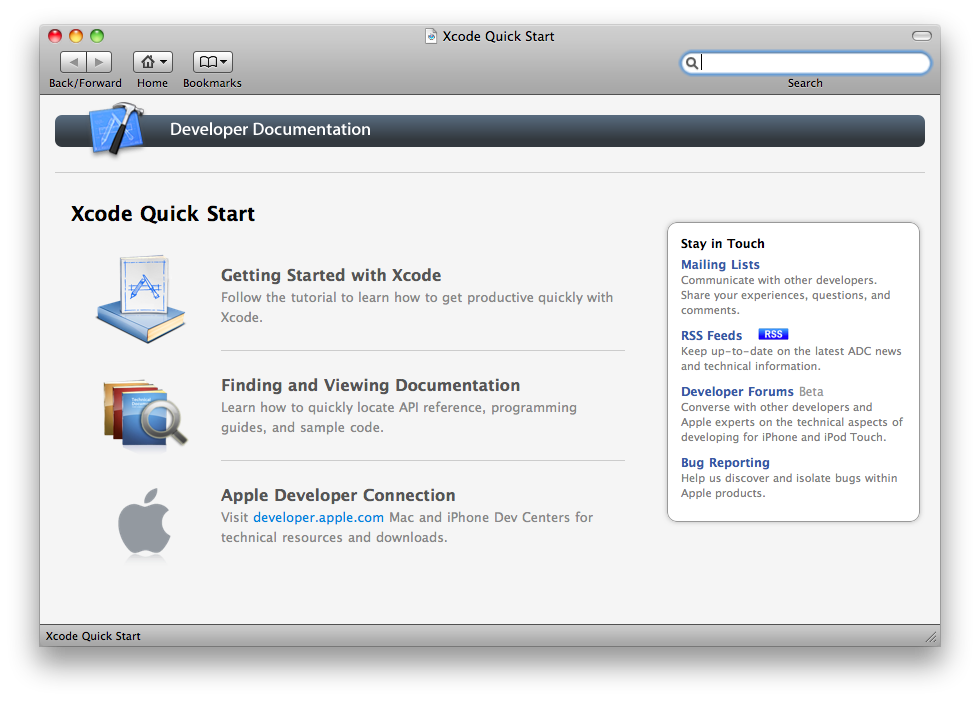
Task: Open the Mailing Lists link
Action: coord(720,264)
